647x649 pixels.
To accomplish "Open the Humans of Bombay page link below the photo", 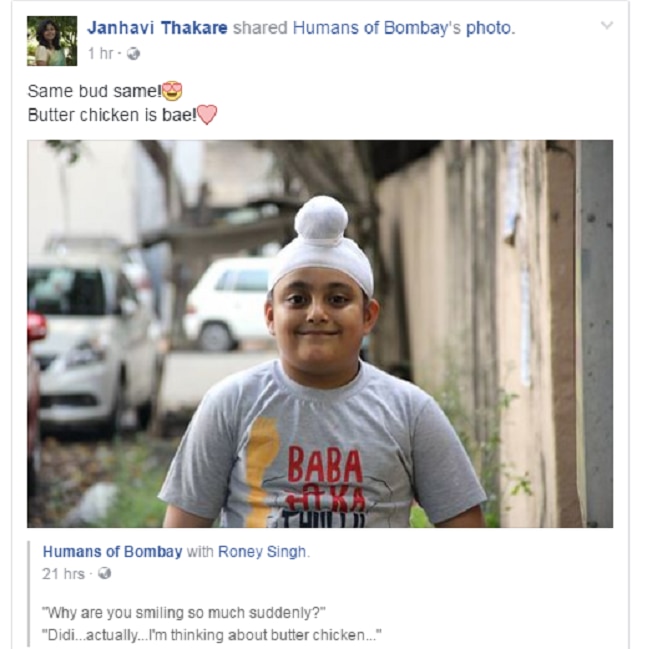I will point(112,552).
